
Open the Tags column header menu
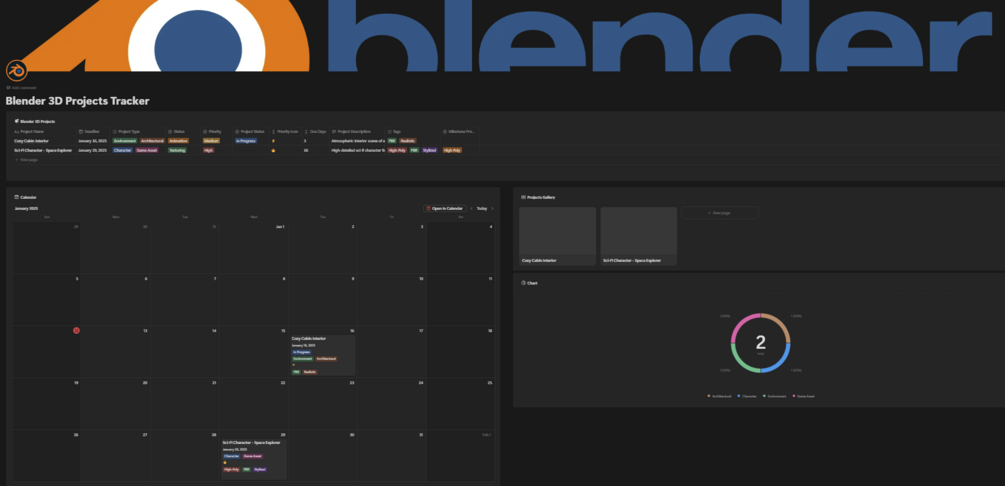(x=412, y=131)
